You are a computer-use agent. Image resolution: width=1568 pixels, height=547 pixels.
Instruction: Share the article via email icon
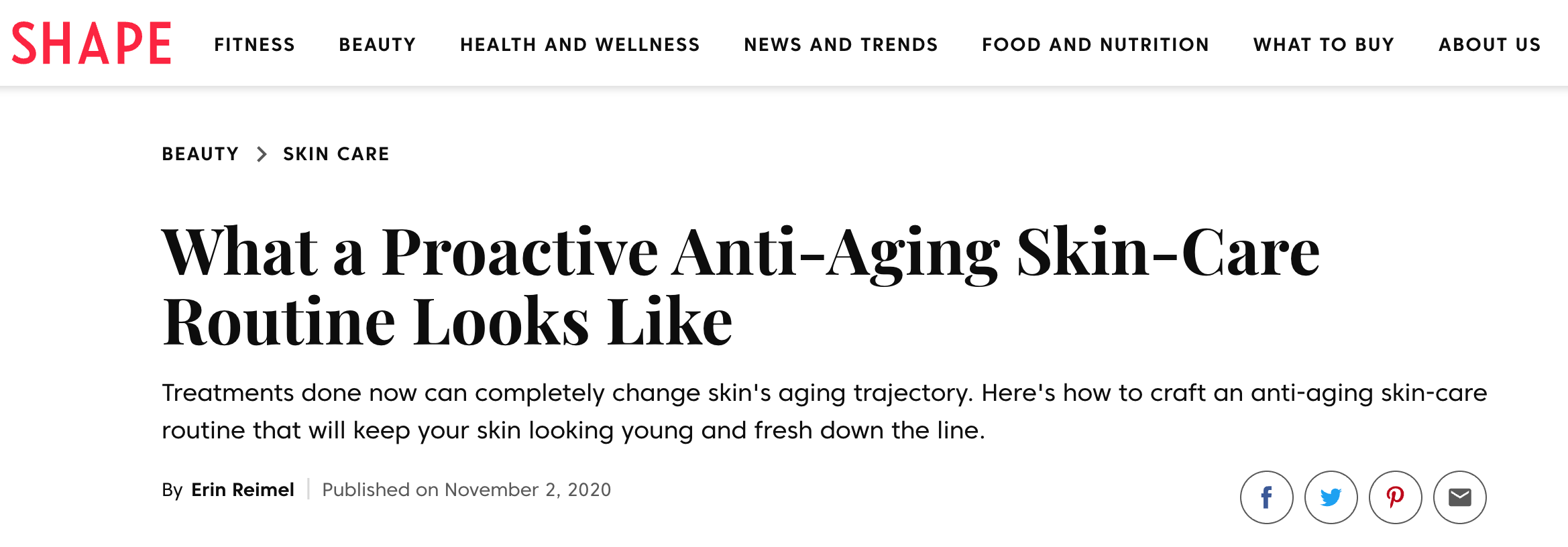coord(1459,497)
